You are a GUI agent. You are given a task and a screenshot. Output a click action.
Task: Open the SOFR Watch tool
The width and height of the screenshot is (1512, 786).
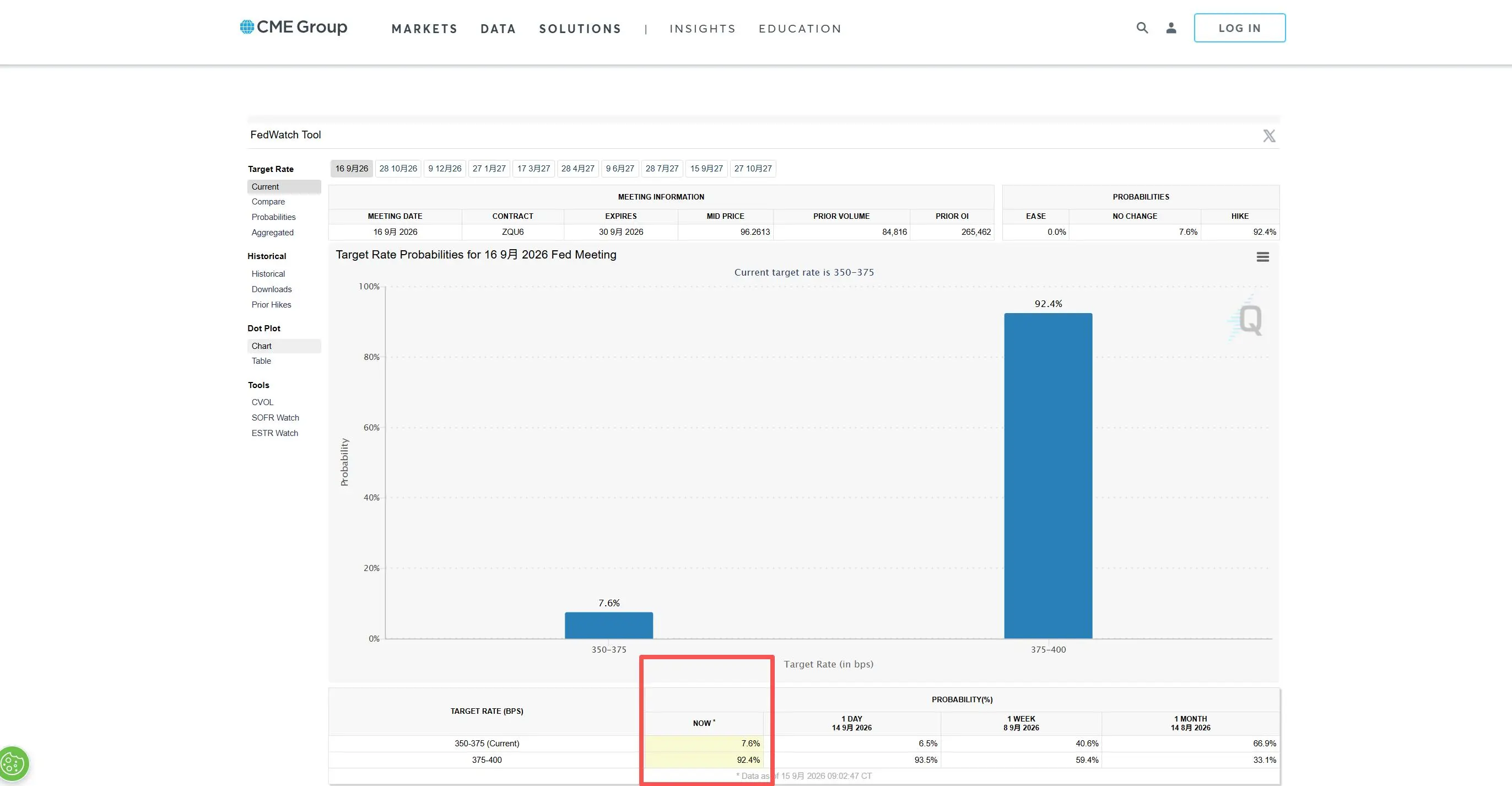pos(276,418)
